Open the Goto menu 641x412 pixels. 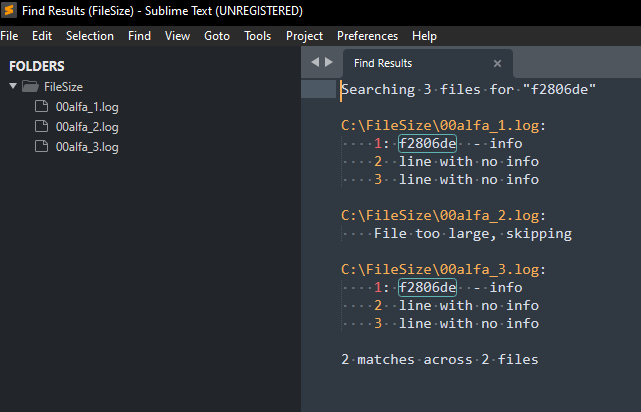point(217,36)
